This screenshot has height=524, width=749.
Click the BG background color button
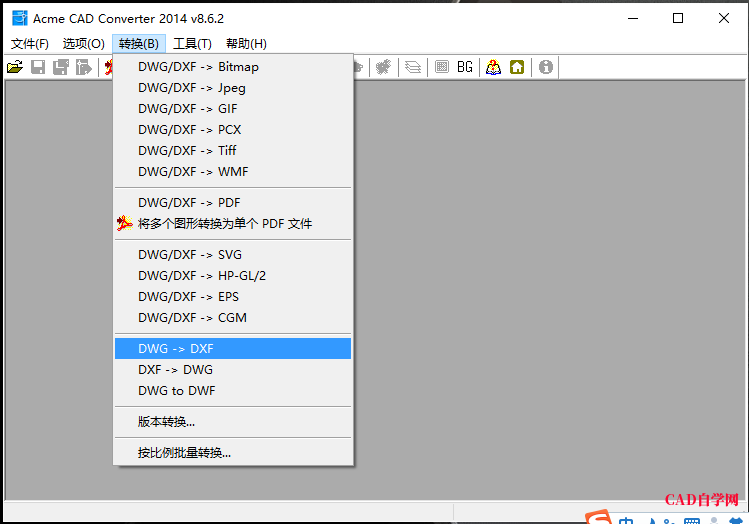tap(465, 67)
